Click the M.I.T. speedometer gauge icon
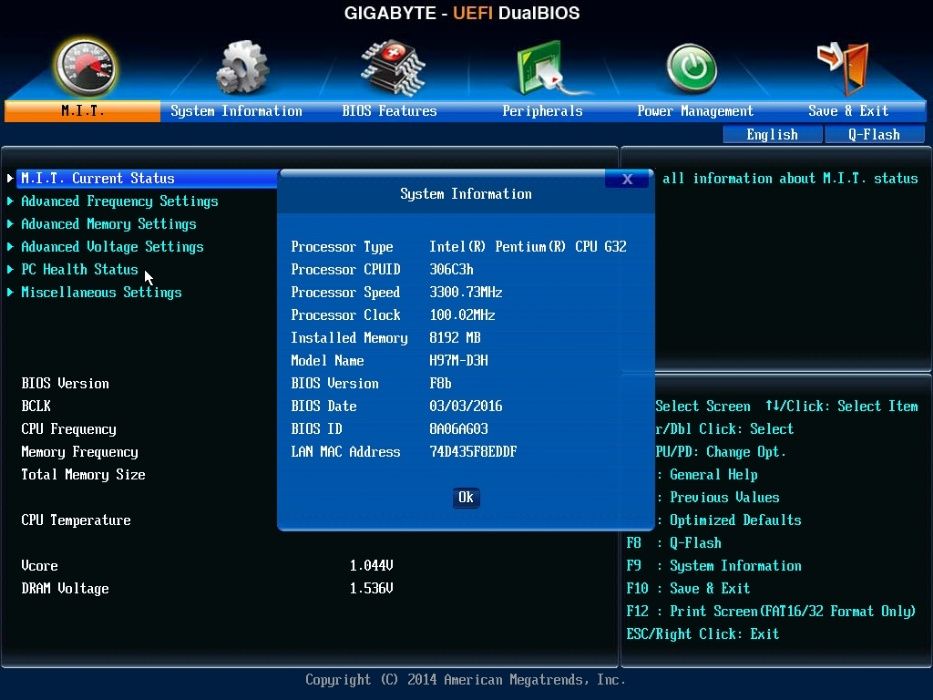 (87, 67)
